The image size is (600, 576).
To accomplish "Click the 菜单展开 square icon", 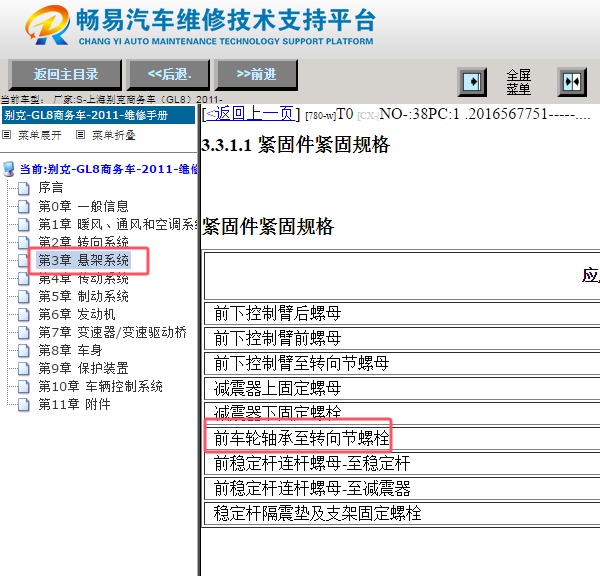I will [x=7, y=135].
